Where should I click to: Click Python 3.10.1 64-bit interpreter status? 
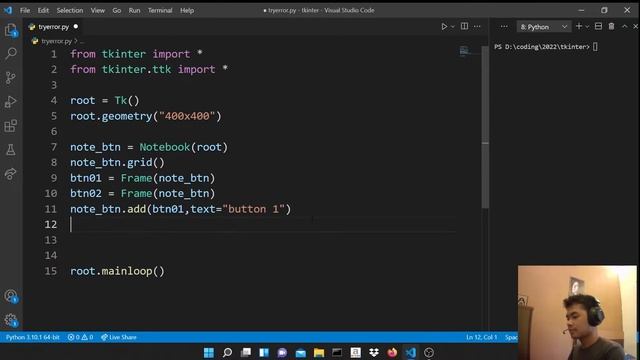pyautogui.click(x=33, y=337)
